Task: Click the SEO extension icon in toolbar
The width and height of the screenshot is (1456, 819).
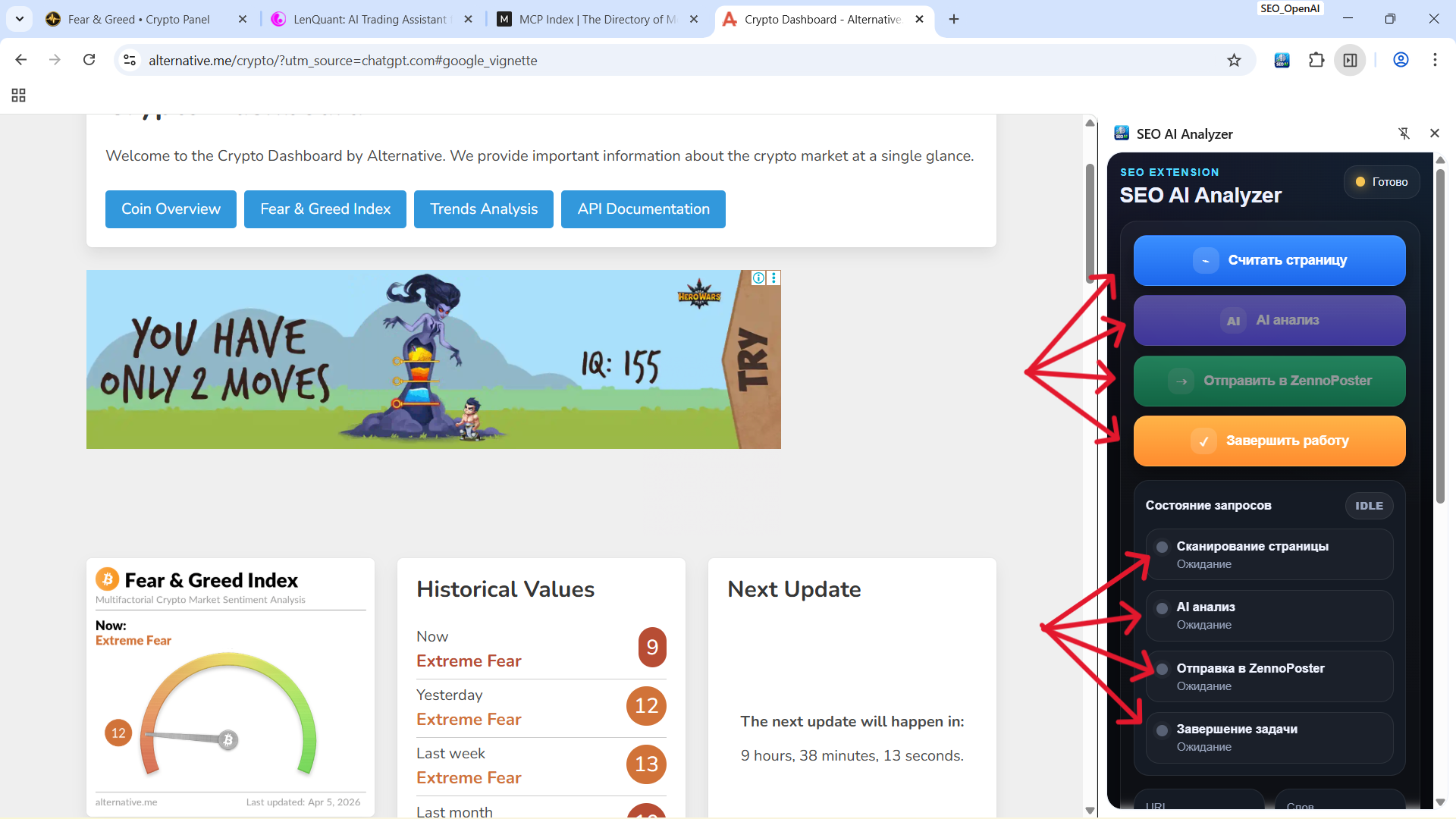Action: 1282,60
